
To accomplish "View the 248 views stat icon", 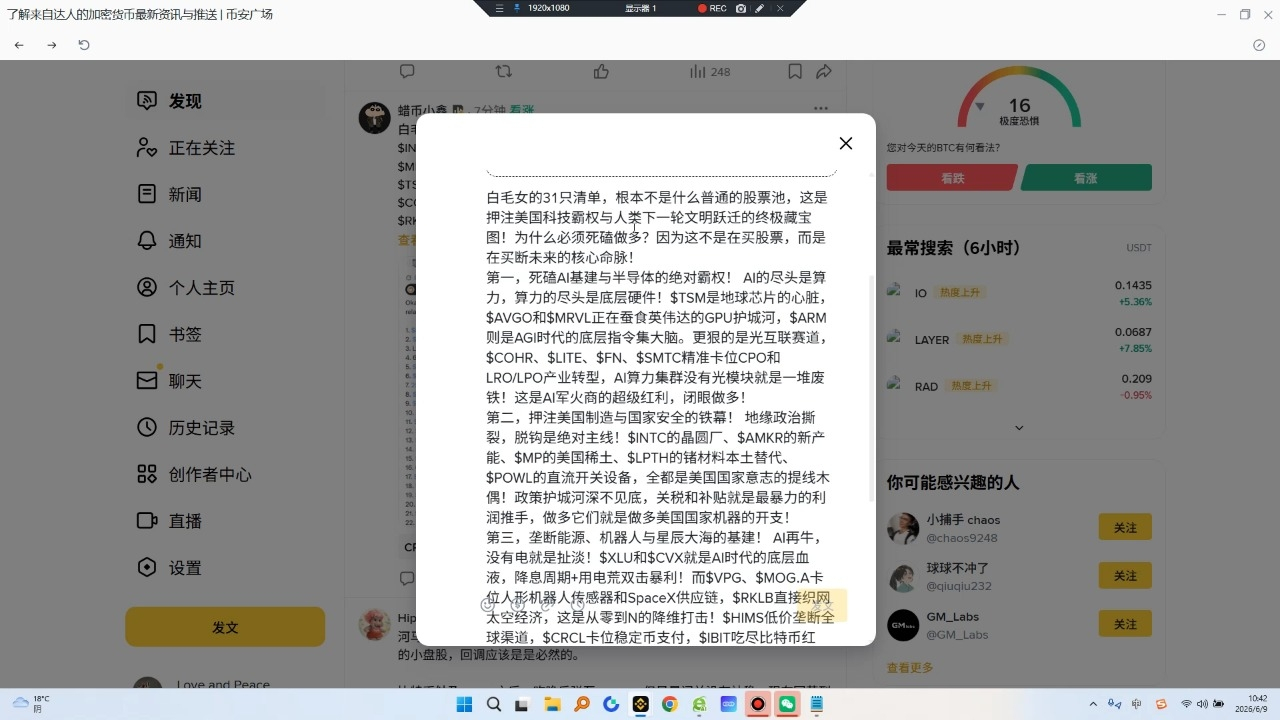I will pyautogui.click(x=710, y=72).
